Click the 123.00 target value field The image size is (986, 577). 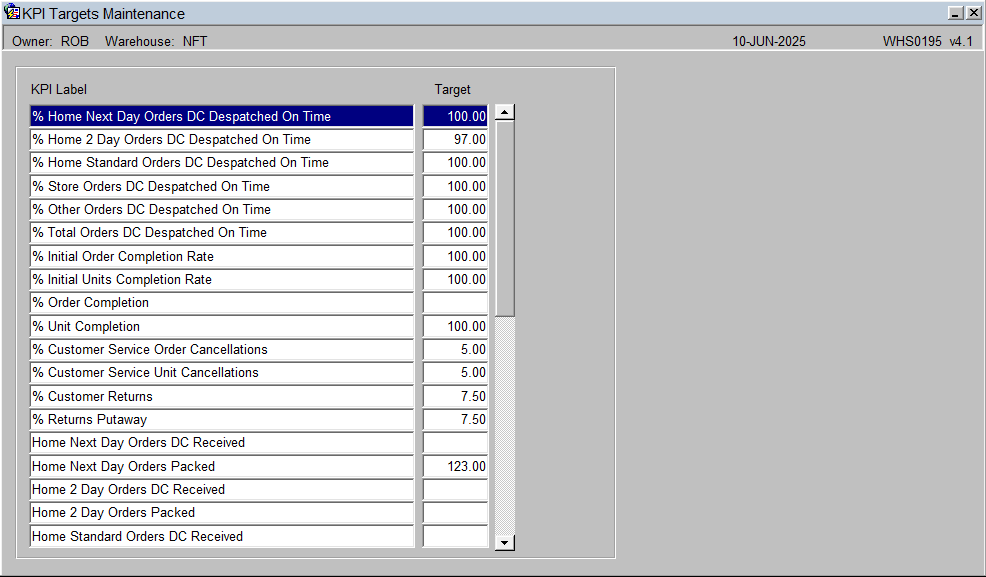click(x=455, y=466)
